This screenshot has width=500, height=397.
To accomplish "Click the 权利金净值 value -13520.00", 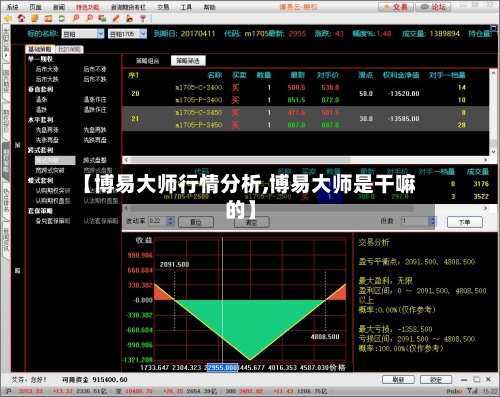I will click(403, 94).
